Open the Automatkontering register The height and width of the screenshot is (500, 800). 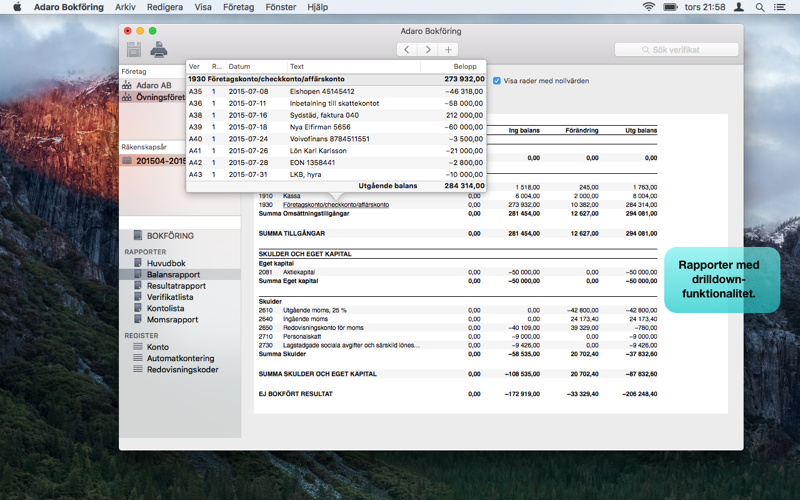click(180, 358)
